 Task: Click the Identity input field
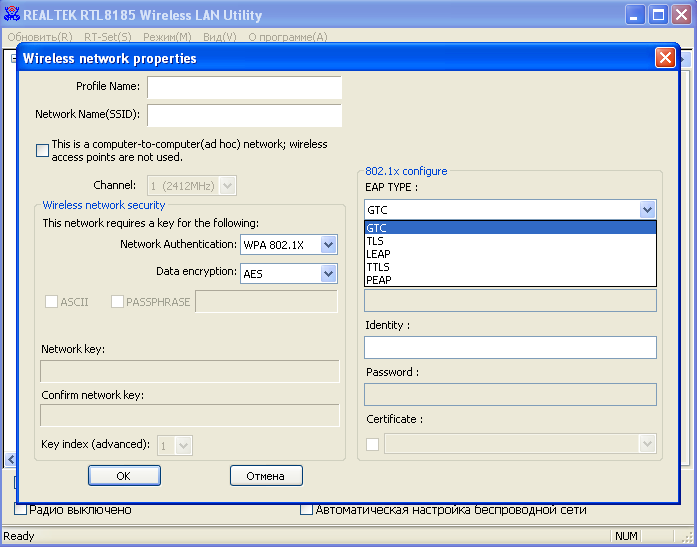click(x=510, y=347)
